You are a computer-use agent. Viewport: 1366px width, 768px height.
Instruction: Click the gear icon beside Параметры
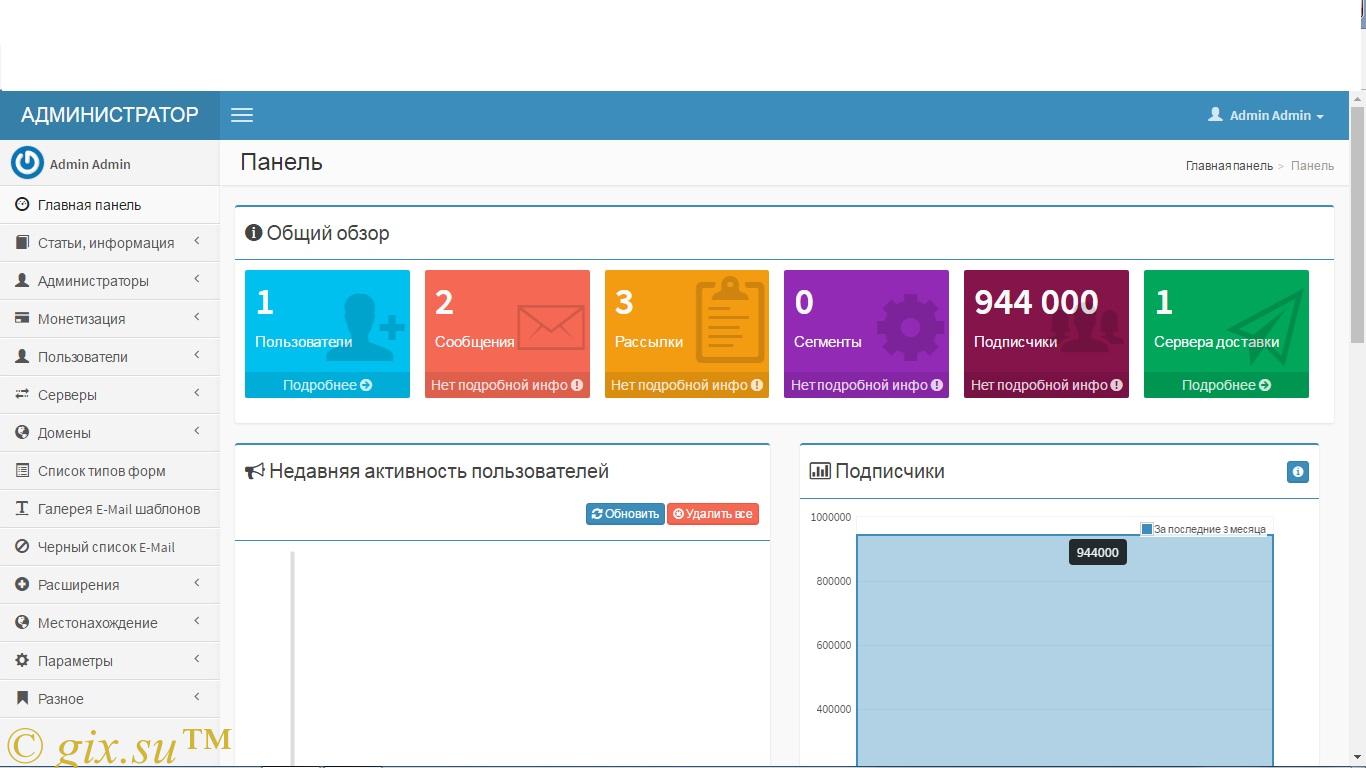tap(22, 660)
